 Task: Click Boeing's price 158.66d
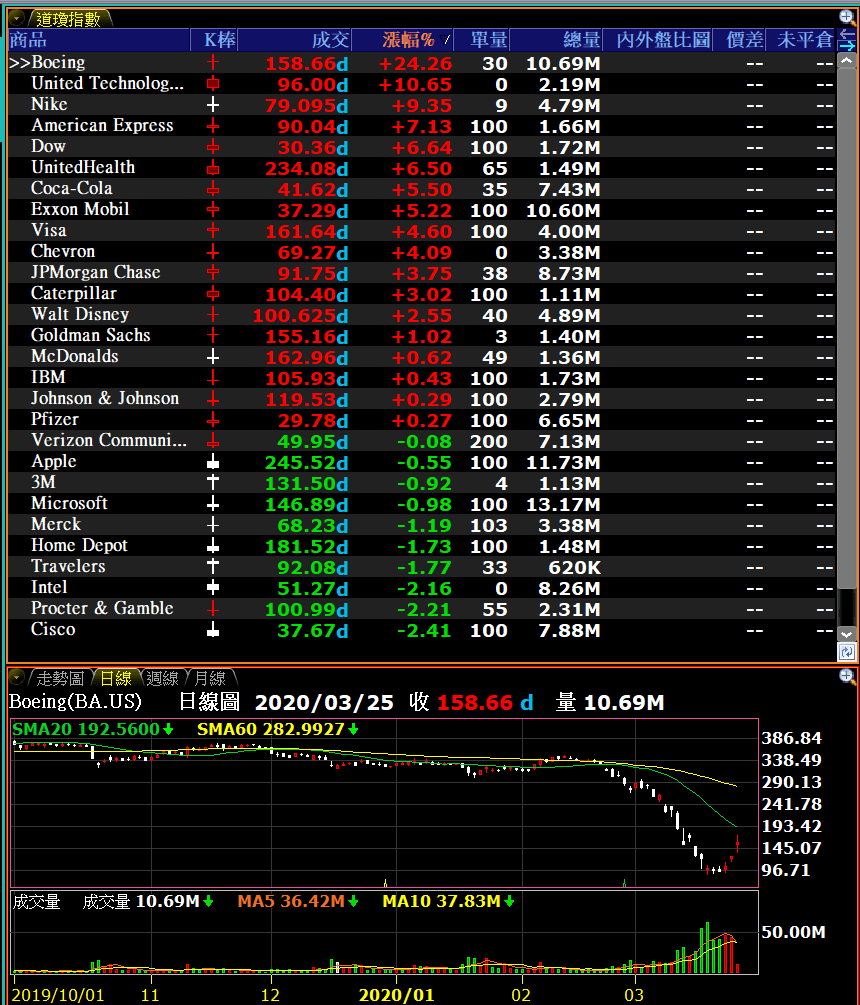pos(307,63)
